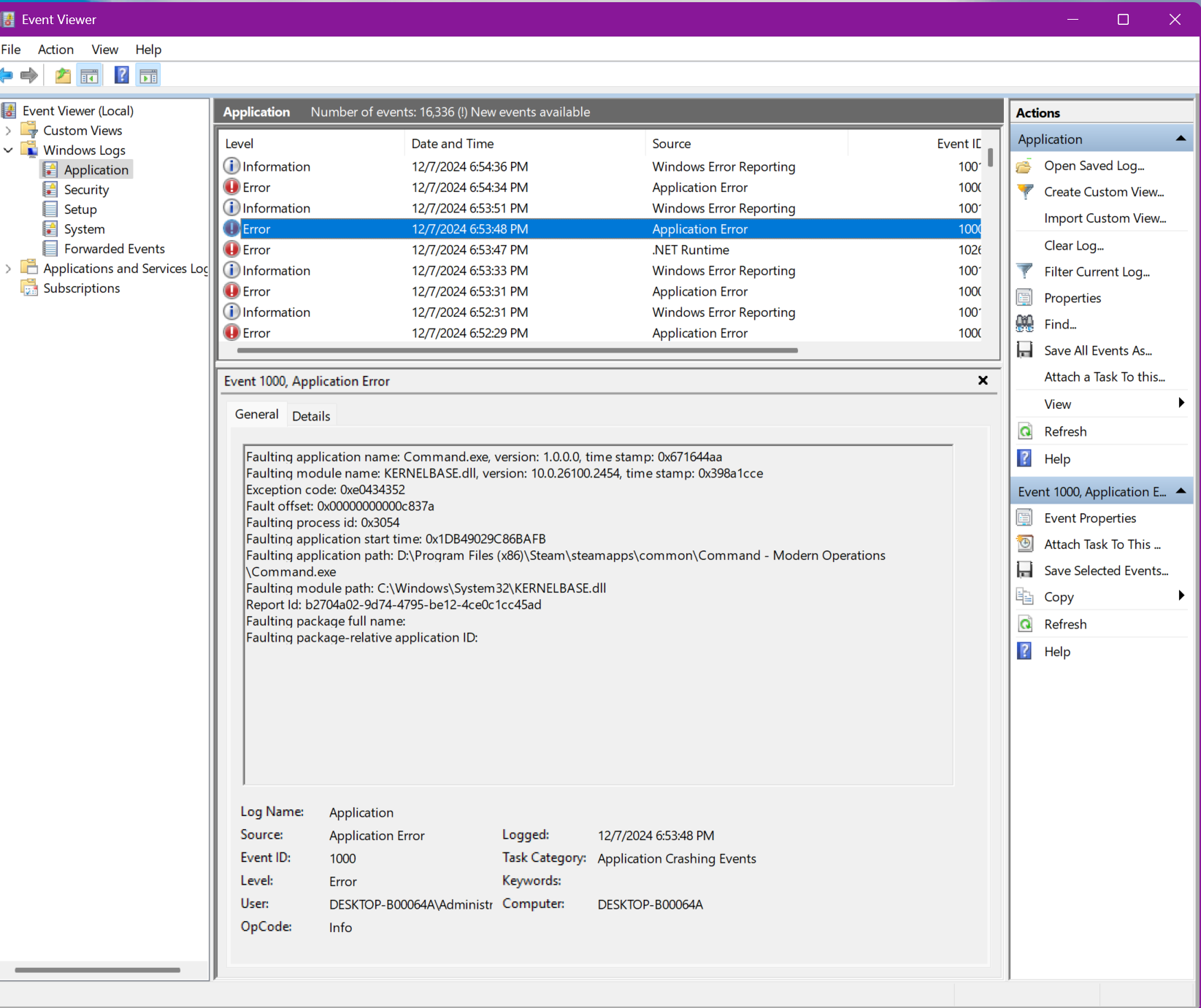1201x1008 pixels.
Task: Close the Event 1000 preview pane
Action: (983, 380)
